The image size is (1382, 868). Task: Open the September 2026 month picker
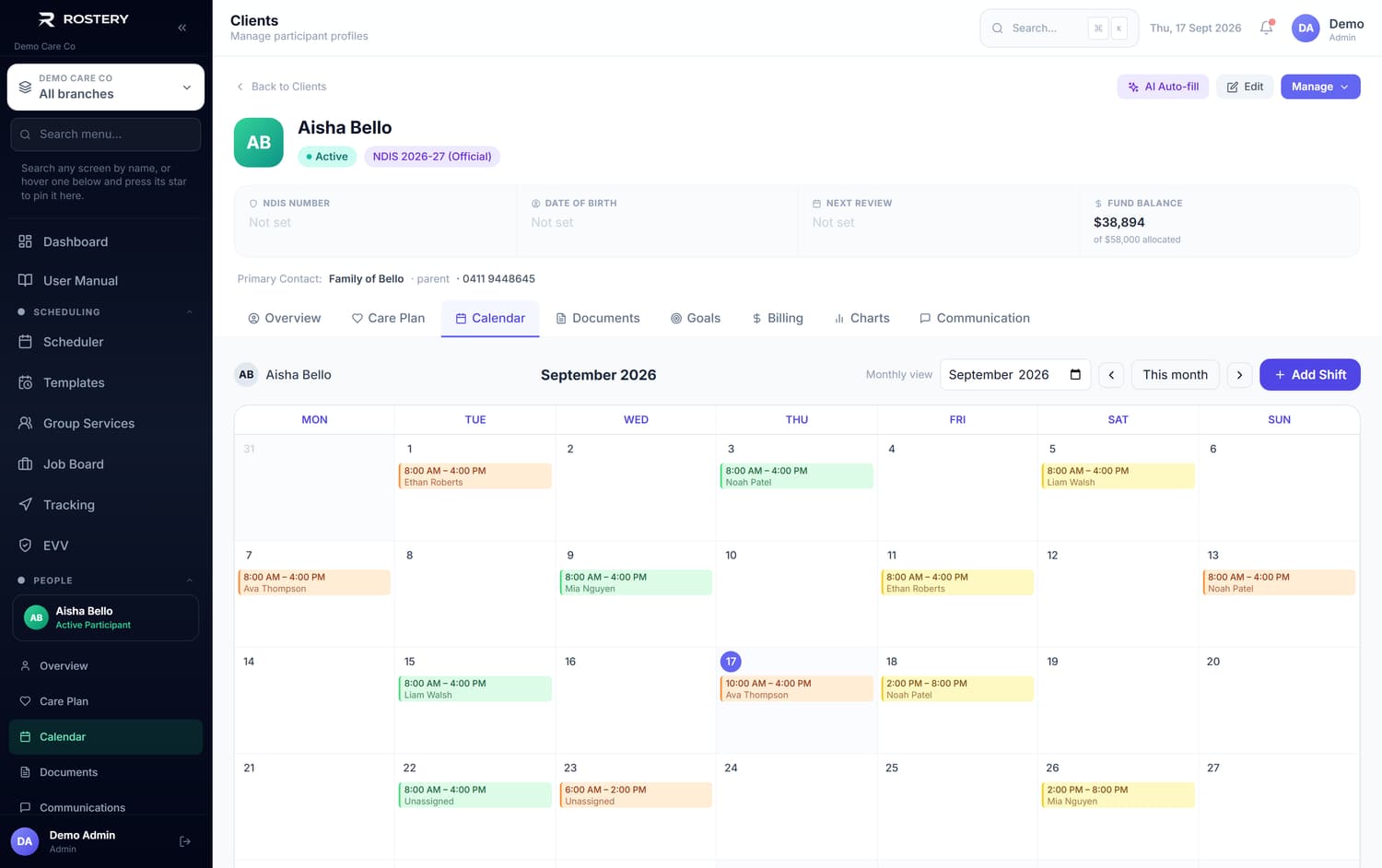1015,374
